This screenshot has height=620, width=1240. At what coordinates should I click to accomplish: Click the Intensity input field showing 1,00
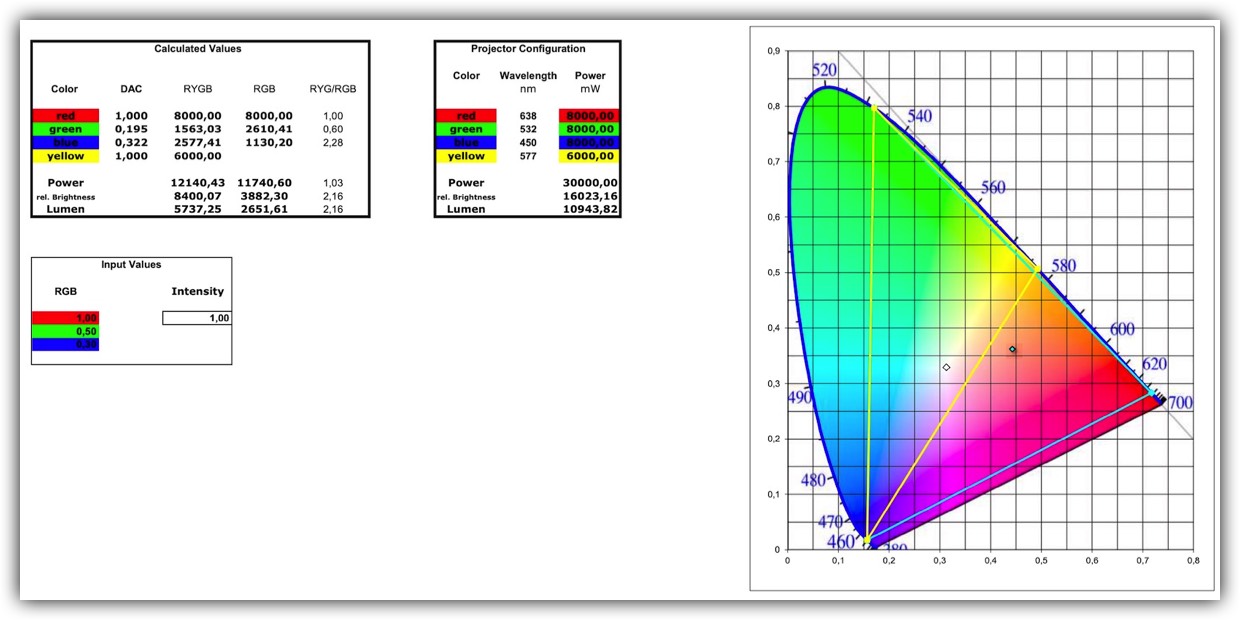[197, 318]
